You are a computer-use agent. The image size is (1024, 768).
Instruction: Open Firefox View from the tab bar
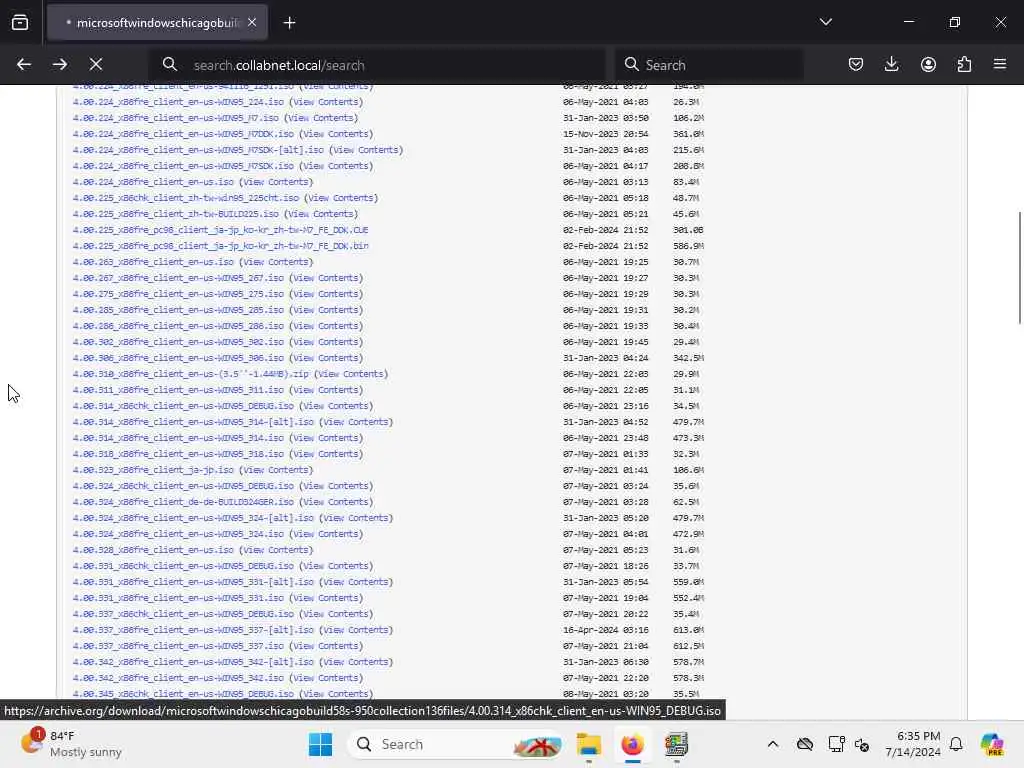(20, 23)
